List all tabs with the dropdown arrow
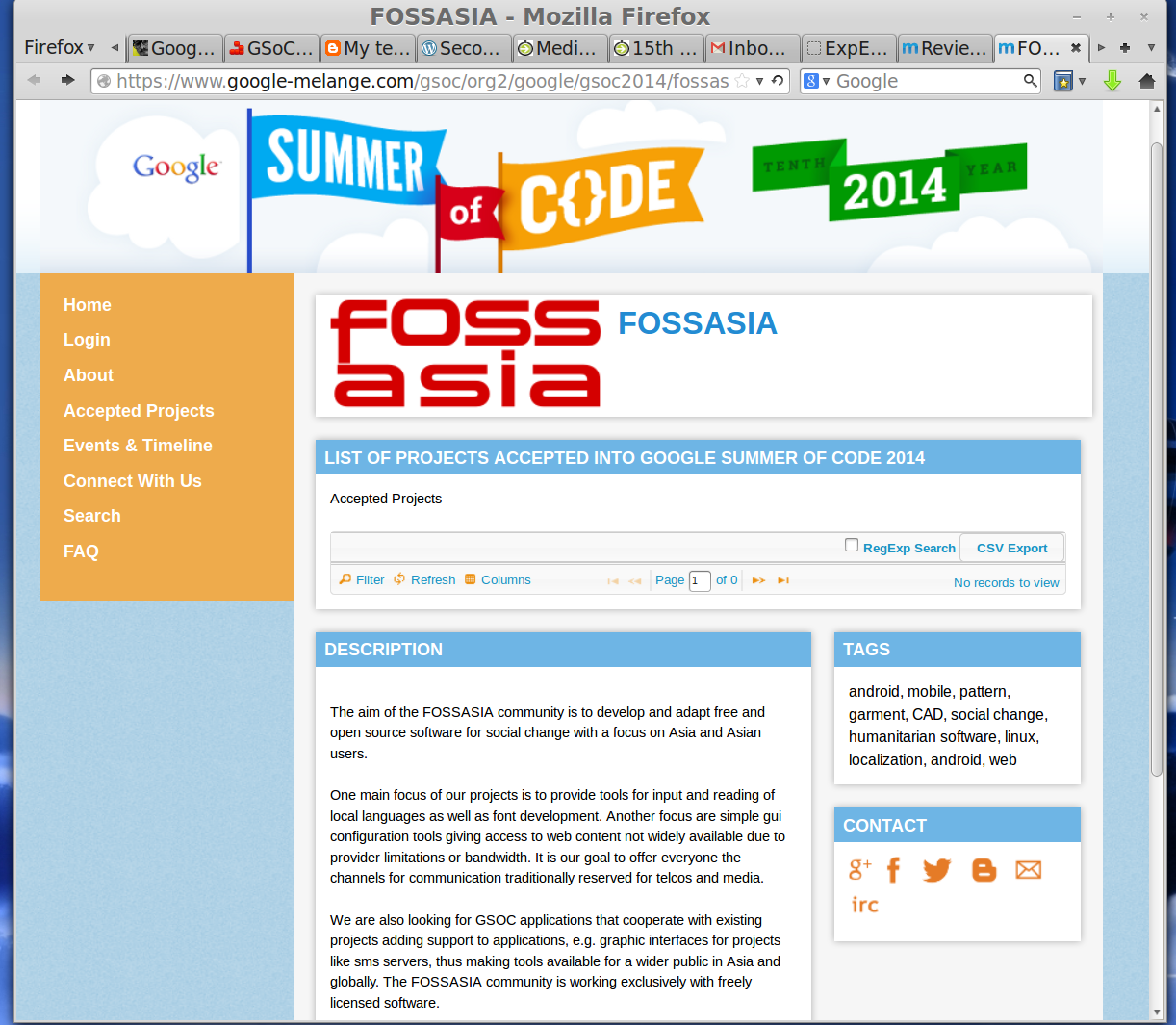 1151,47
